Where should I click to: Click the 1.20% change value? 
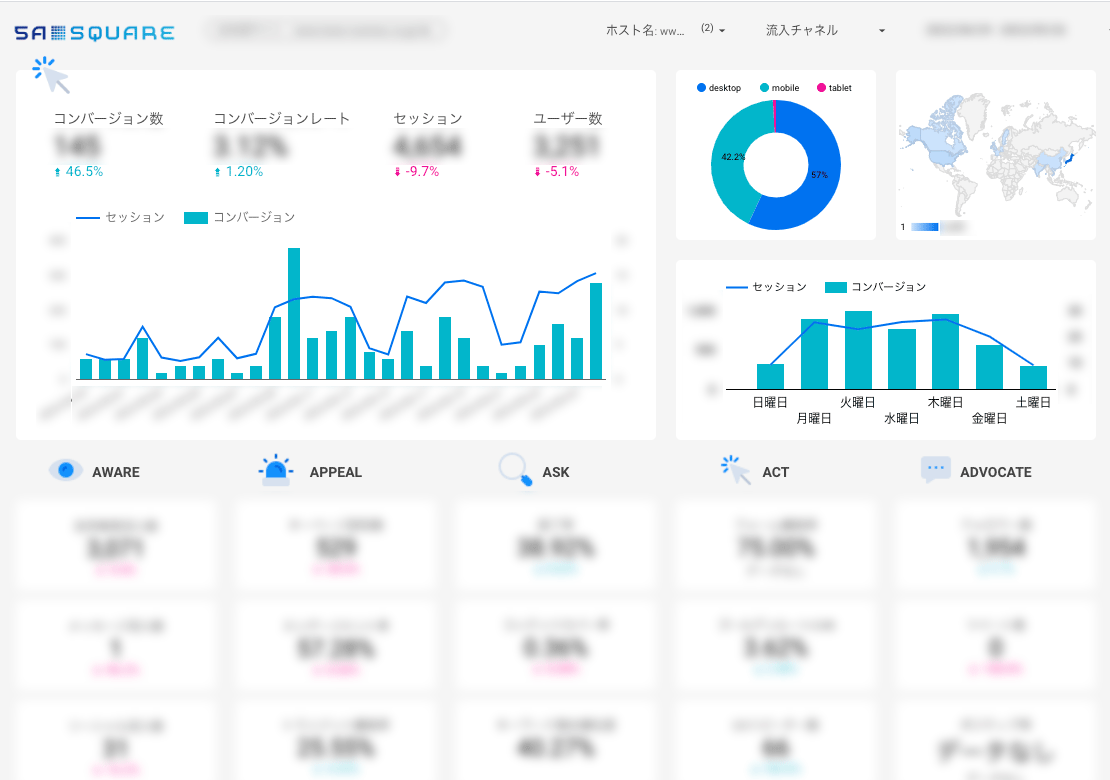tap(244, 171)
